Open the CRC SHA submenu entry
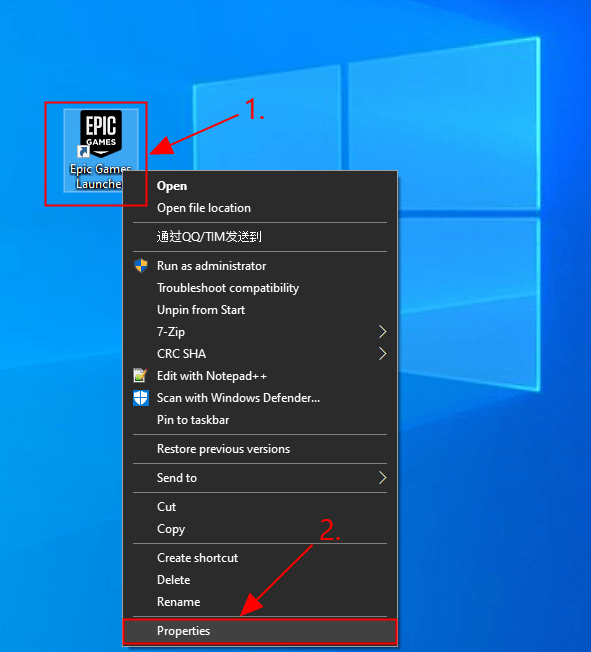The image size is (591, 652). pos(260,354)
